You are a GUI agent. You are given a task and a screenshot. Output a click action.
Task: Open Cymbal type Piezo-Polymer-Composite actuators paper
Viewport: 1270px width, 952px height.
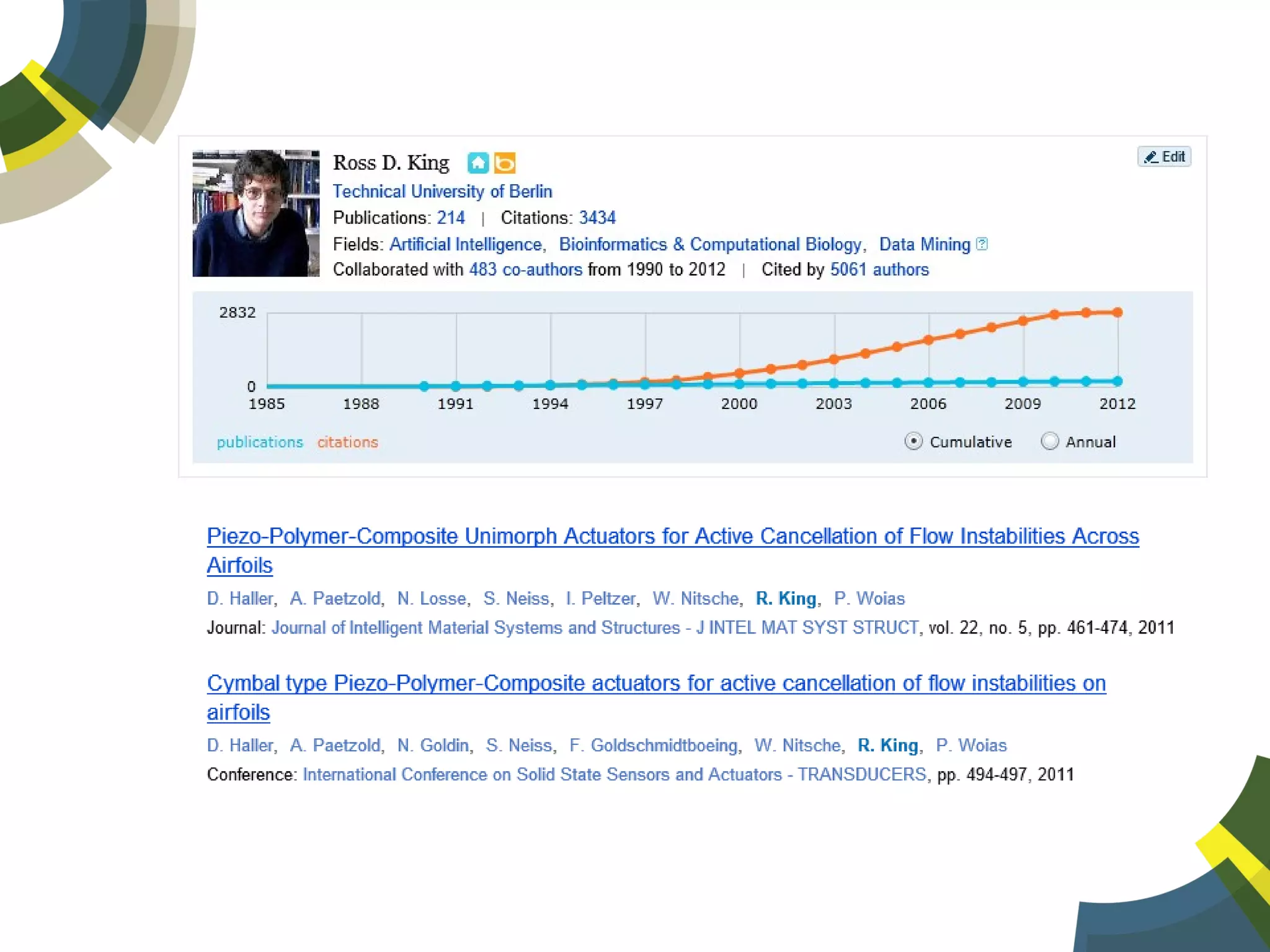point(656,684)
